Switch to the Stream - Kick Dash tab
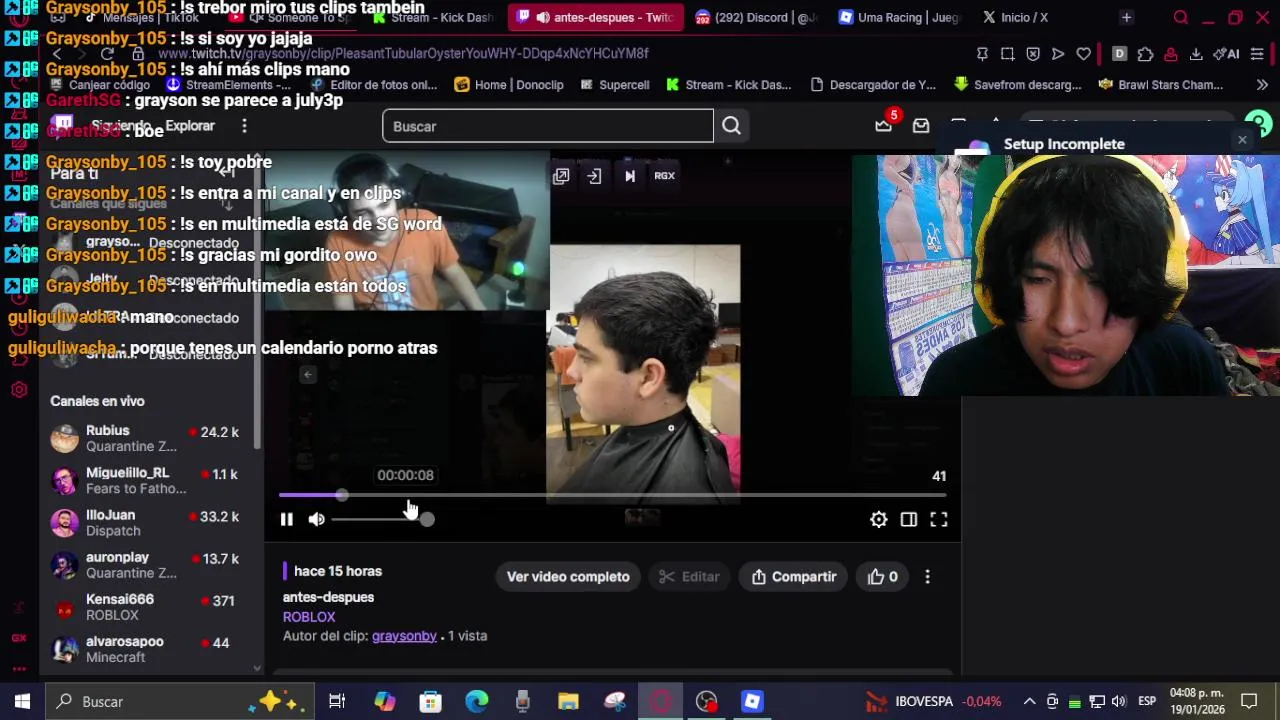 (x=432, y=17)
